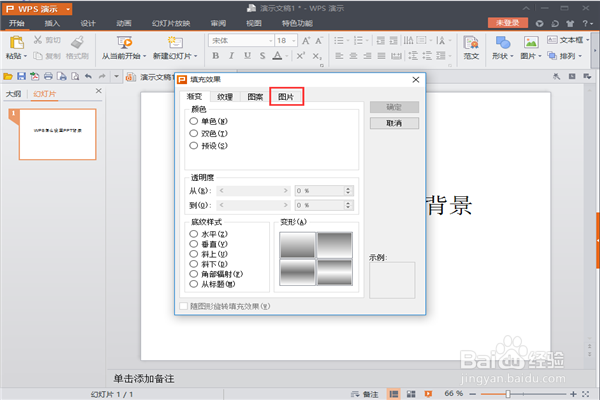Choose 垂直 vertical shading style
Screen dimensions: 600x400
(x=194, y=244)
